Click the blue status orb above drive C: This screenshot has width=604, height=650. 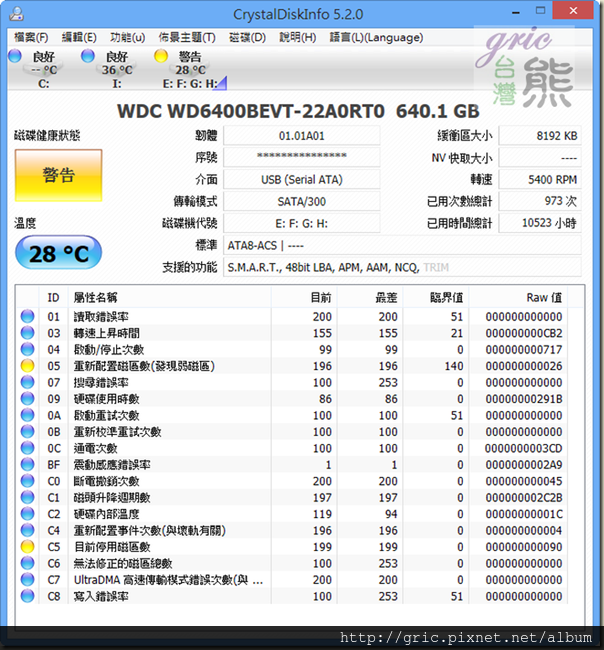tap(15, 56)
